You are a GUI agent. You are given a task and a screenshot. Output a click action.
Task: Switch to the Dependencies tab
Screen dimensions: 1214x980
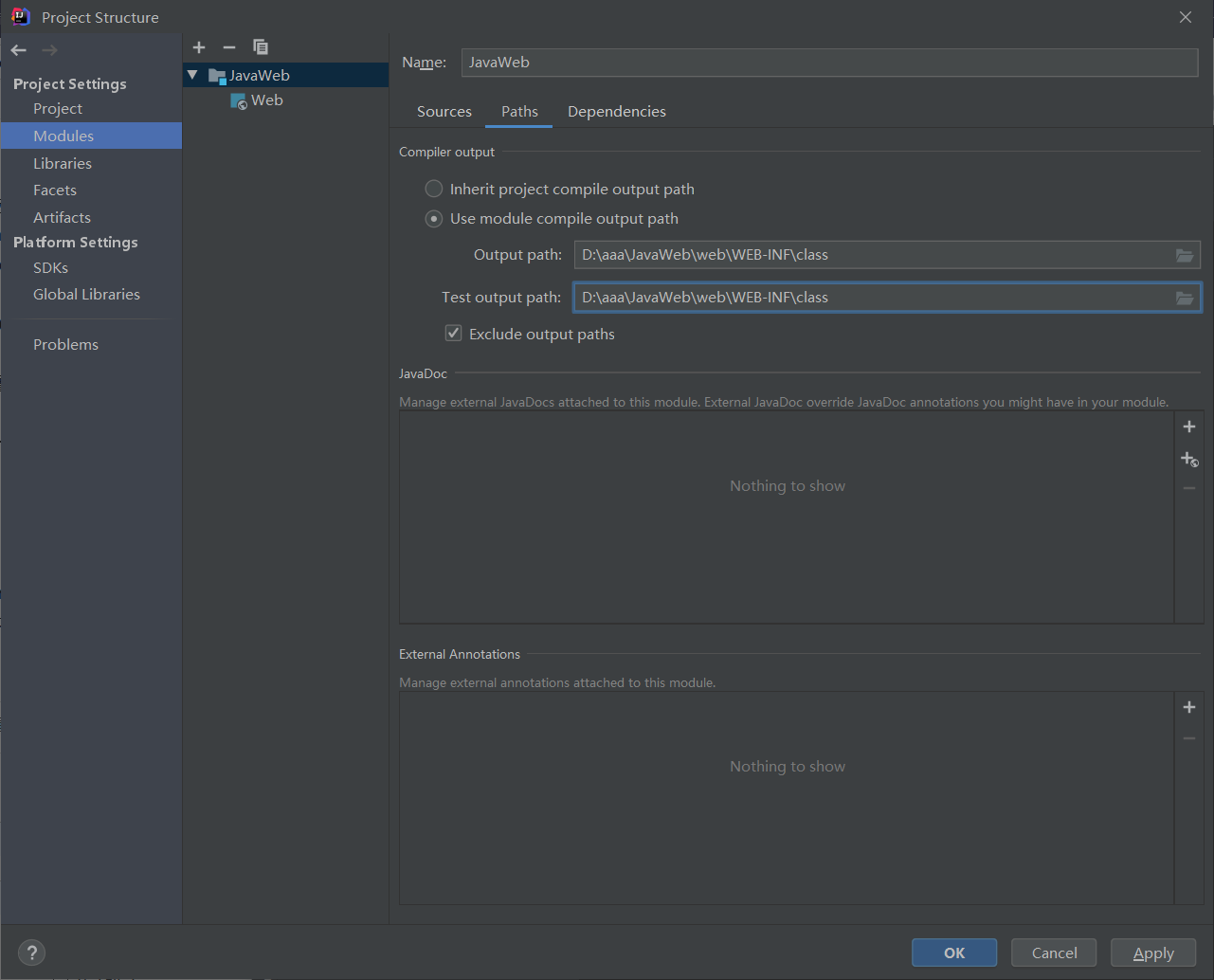click(617, 112)
